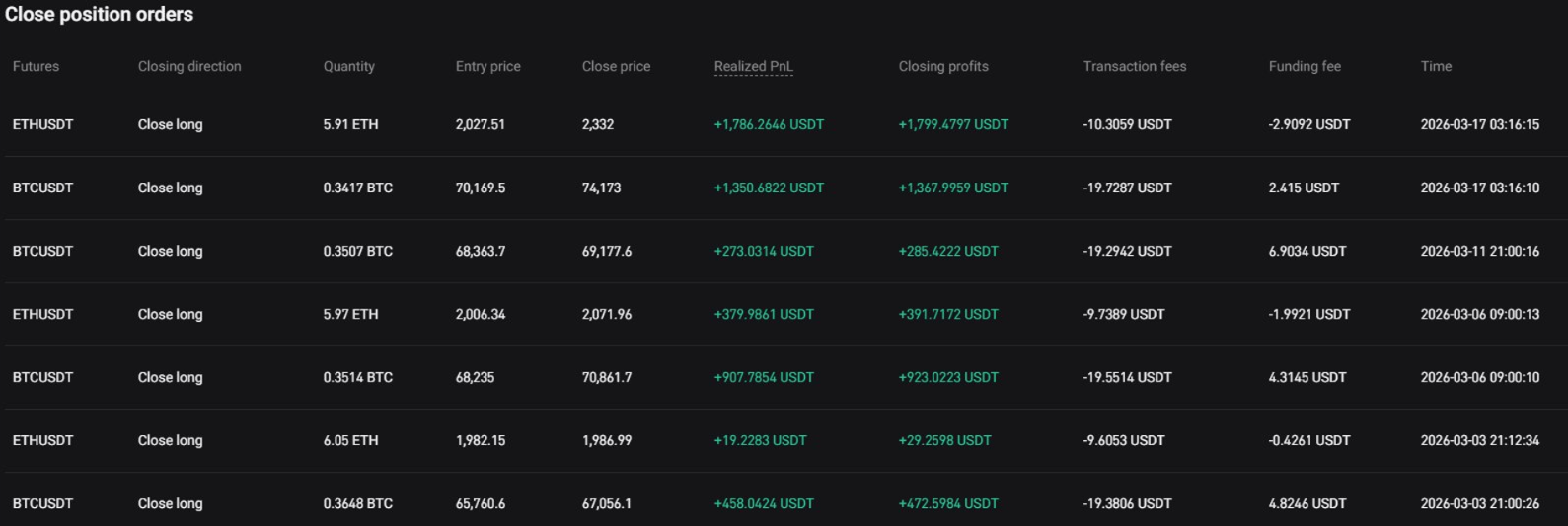Click the +1,350.6822 USDT realized PnL value
This screenshot has width=1568, height=526.
[768, 188]
